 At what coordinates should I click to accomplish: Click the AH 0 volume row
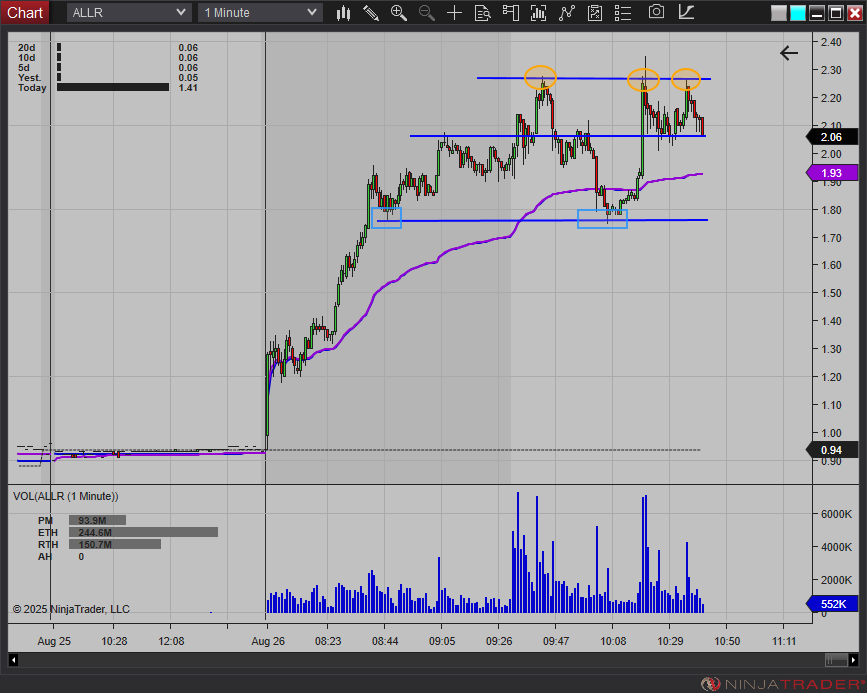[61, 556]
